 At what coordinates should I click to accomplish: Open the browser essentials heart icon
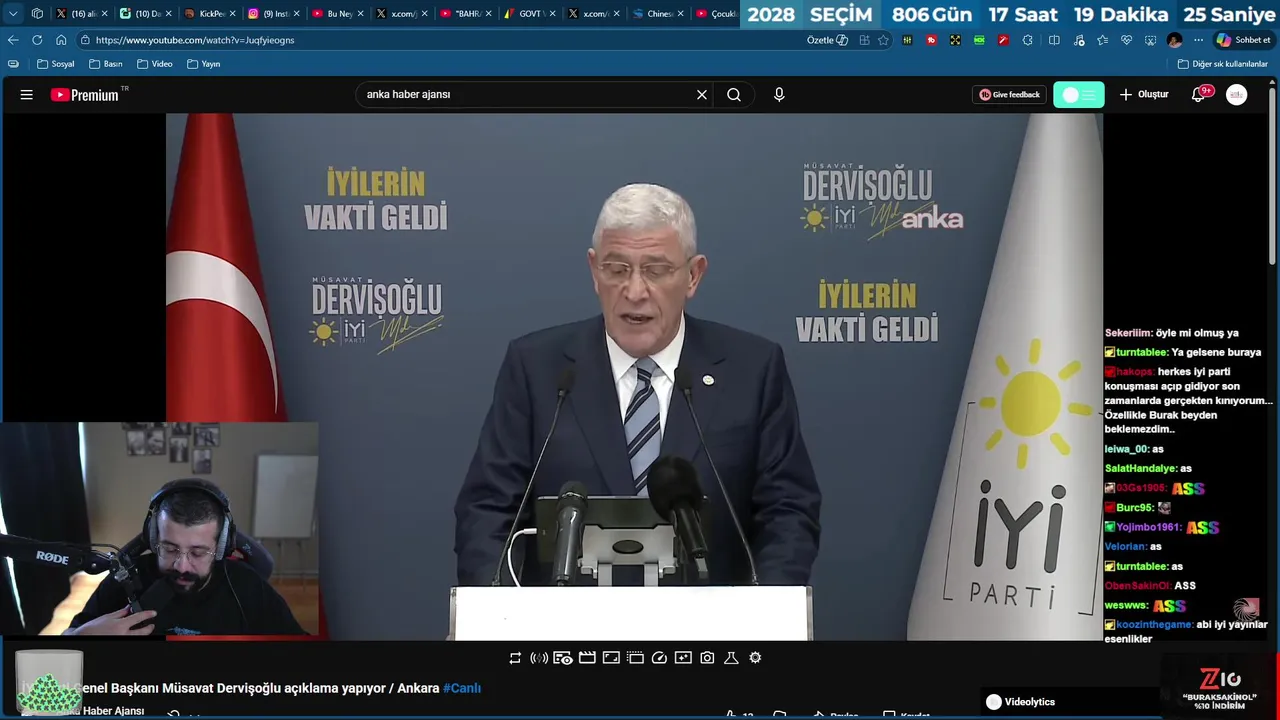[x=1126, y=40]
